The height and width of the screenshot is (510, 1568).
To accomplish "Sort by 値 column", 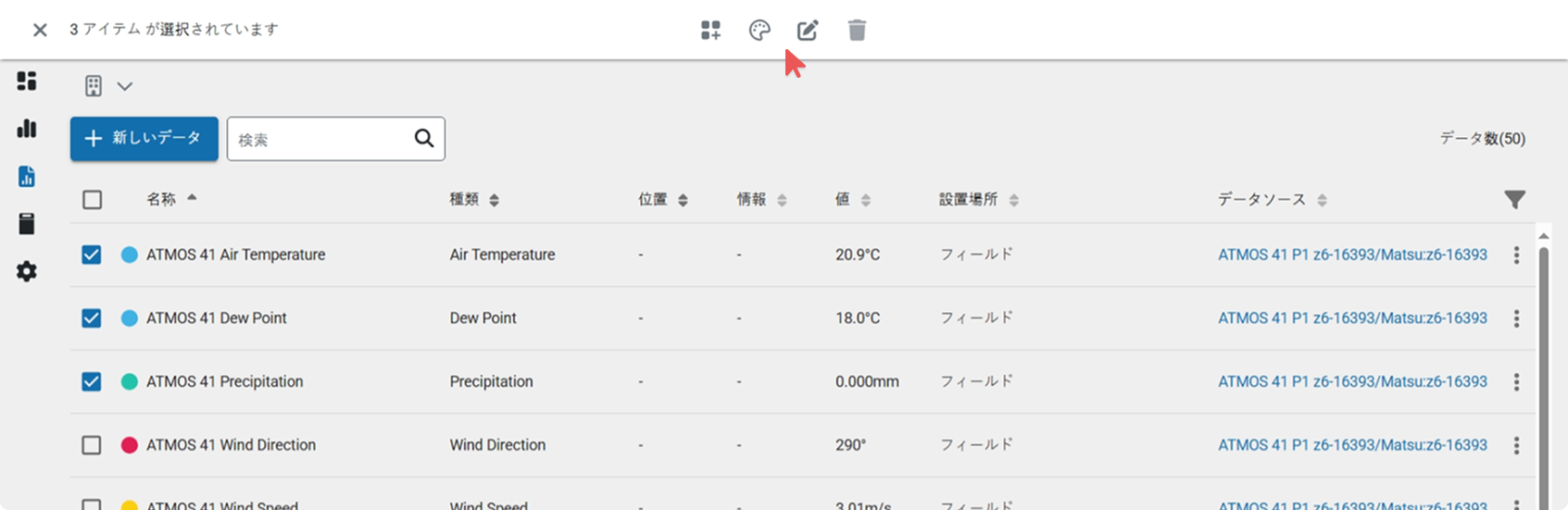I will [853, 199].
